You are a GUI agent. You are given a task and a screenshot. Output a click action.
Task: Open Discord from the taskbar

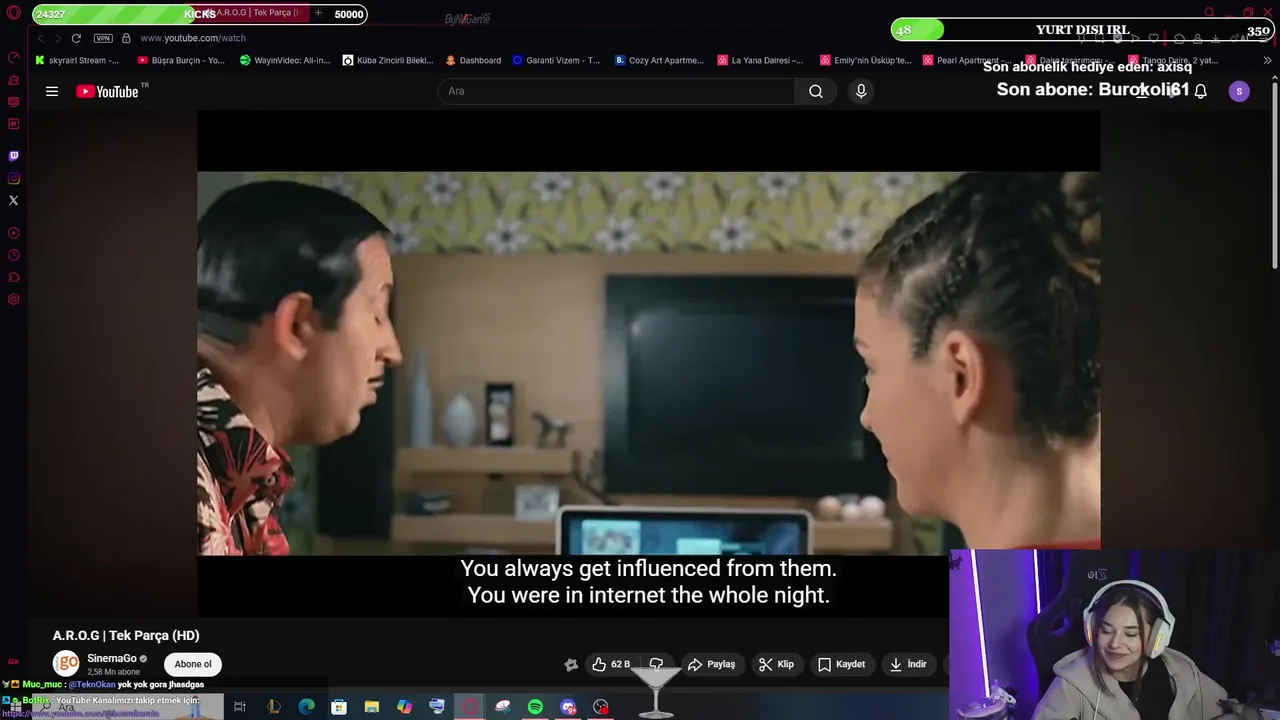pos(568,707)
